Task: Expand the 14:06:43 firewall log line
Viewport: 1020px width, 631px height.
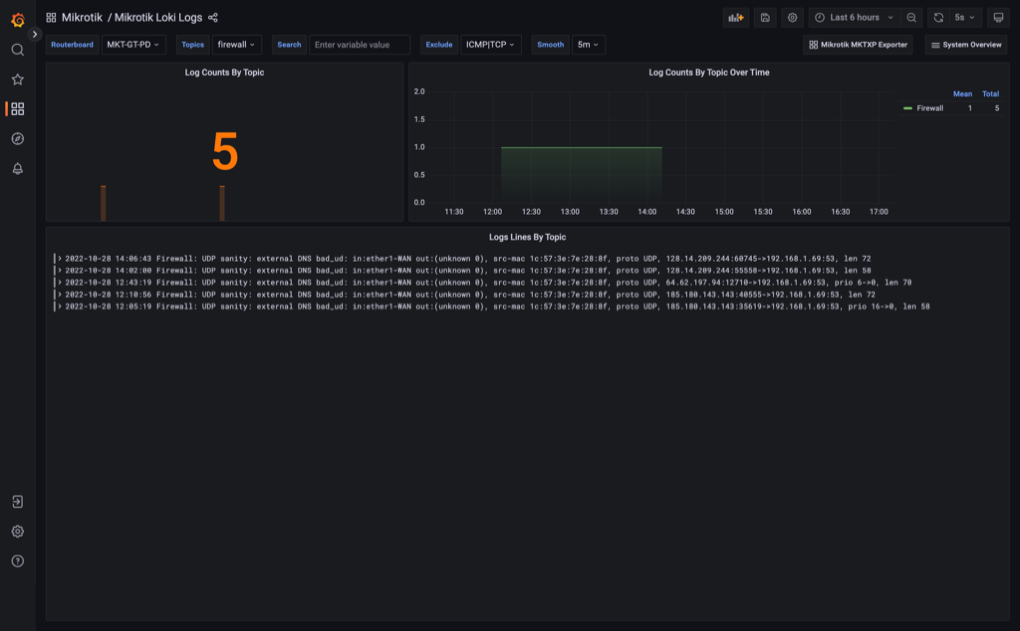Action: coord(60,259)
